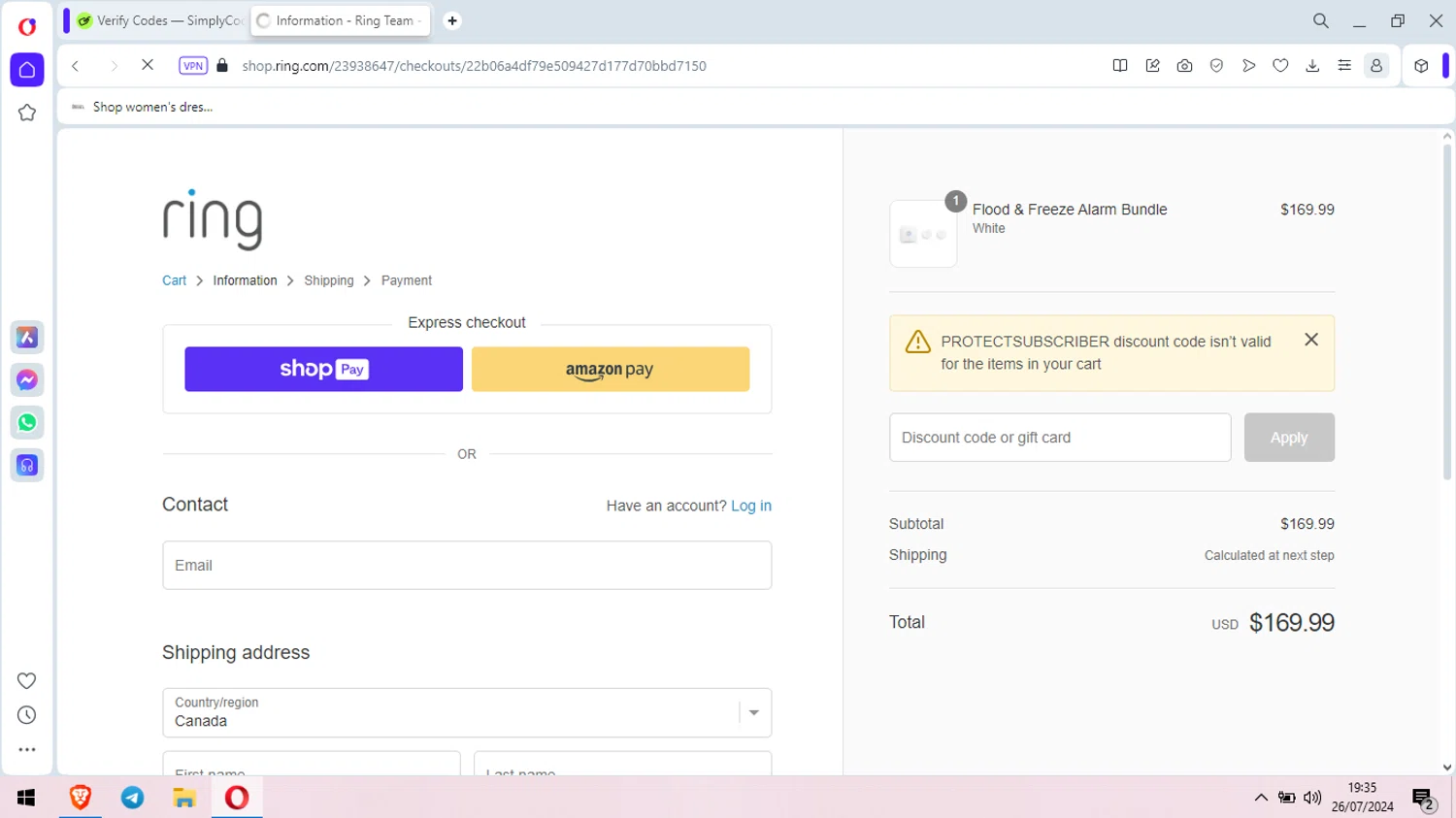
Task: Open ad blocker shield icon
Action: [1216, 66]
